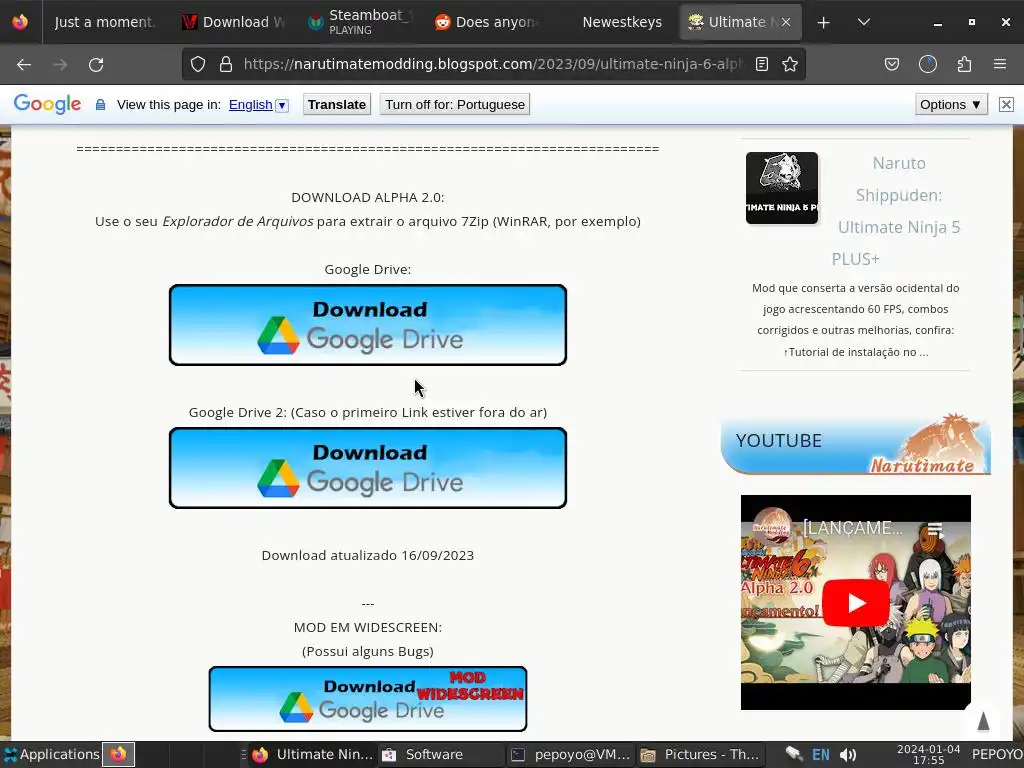1024x768 pixels.
Task: Open the YouTube video playlist icon
Action: point(936,528)
